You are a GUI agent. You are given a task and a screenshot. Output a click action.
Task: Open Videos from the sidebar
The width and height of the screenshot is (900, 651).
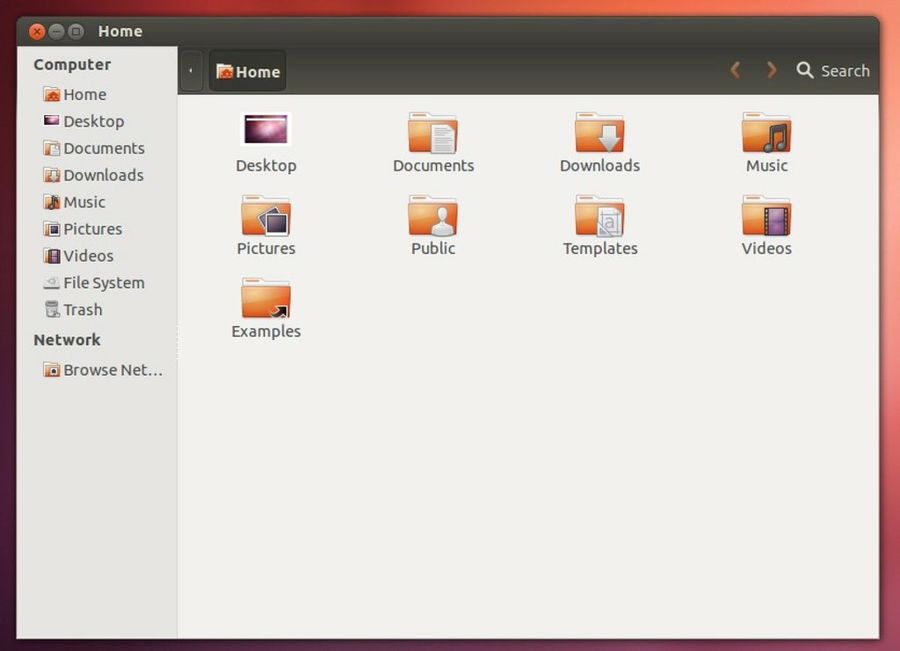88,256
